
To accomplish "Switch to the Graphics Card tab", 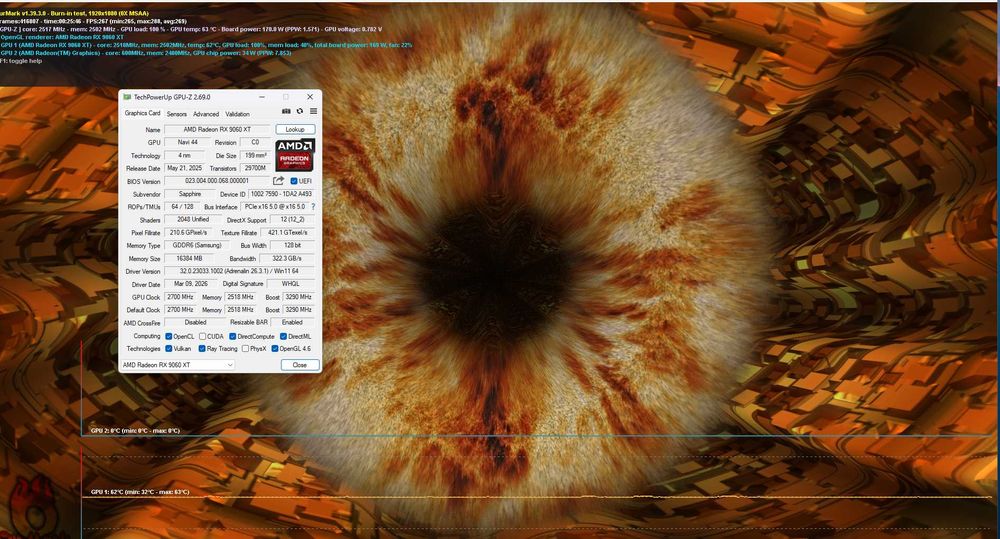I will 142,113.
